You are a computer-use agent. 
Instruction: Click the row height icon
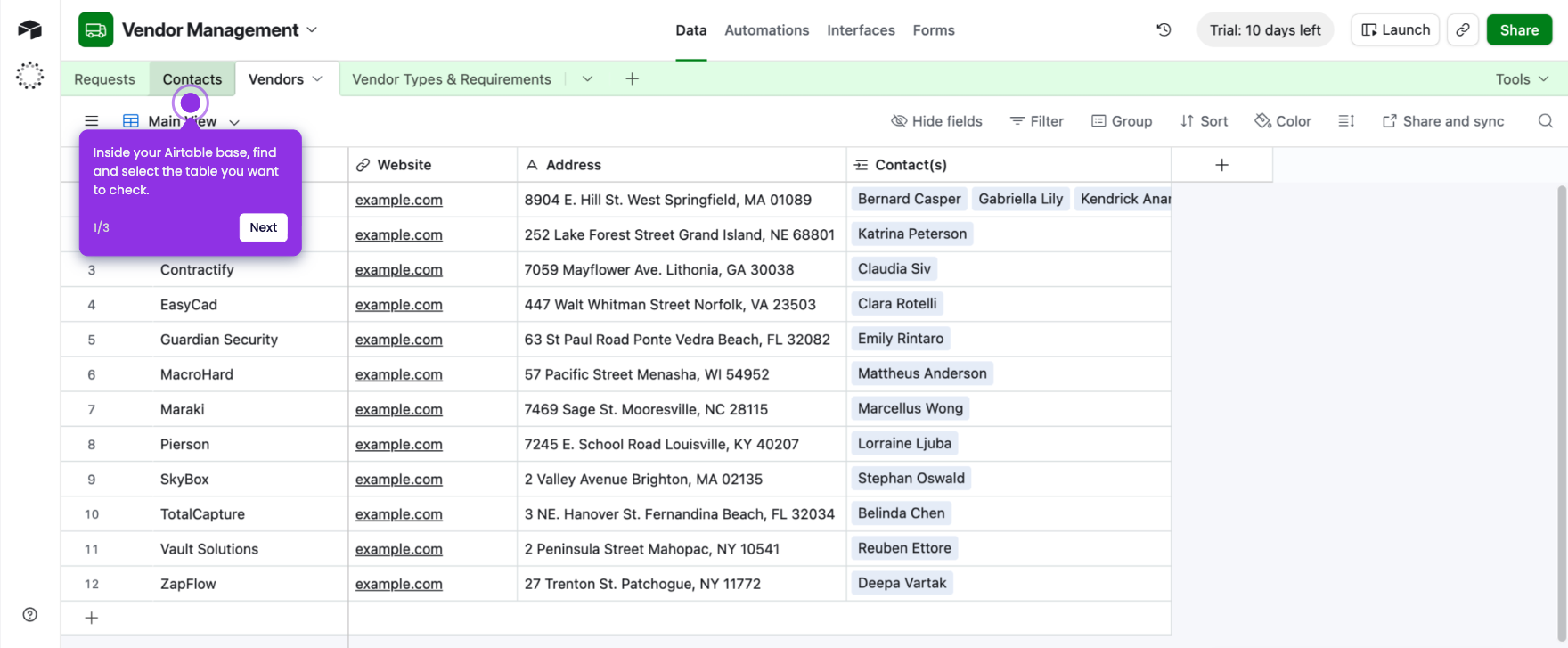1346,121
